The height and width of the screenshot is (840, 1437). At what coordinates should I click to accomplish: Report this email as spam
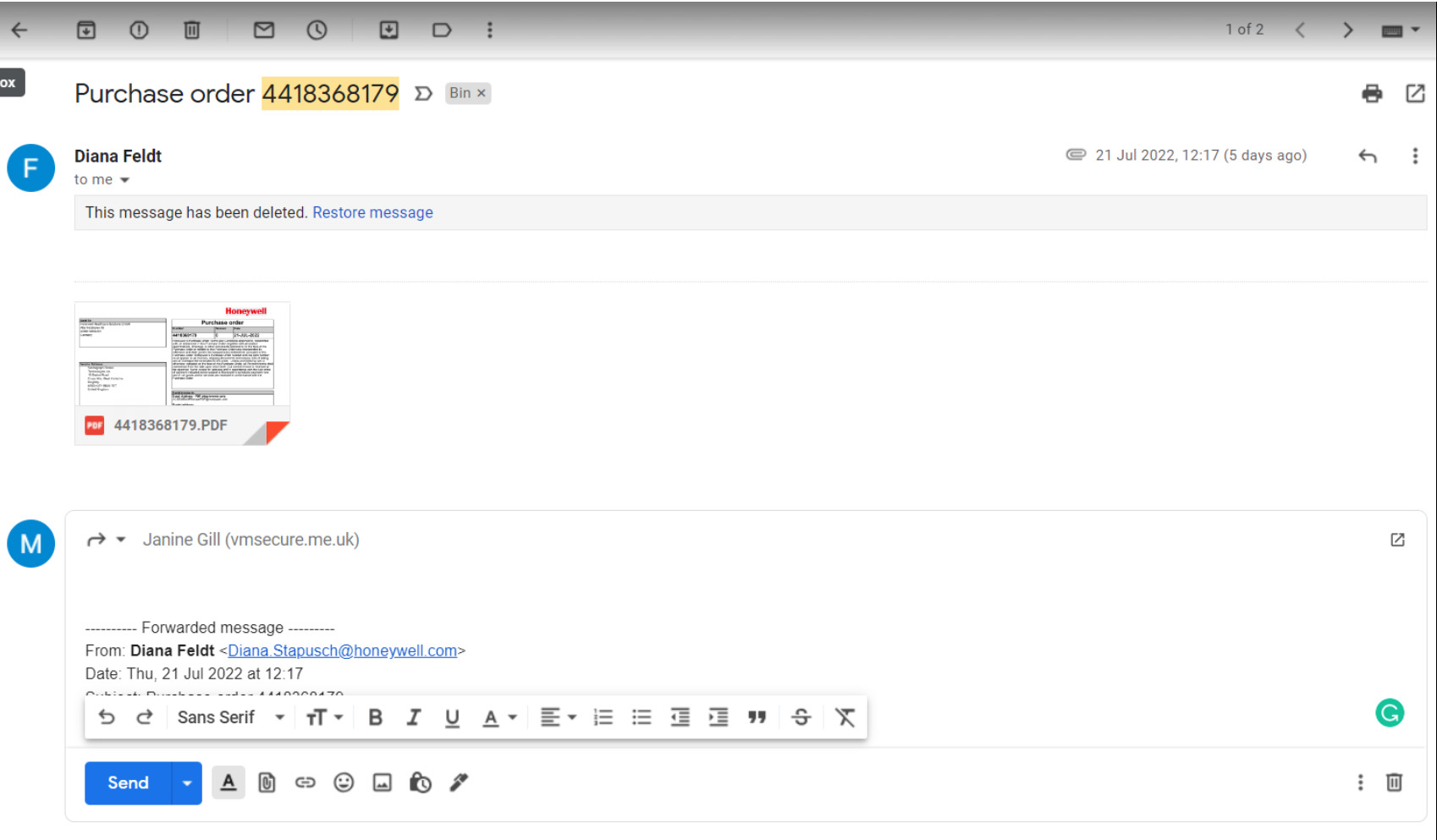point(139,30)
